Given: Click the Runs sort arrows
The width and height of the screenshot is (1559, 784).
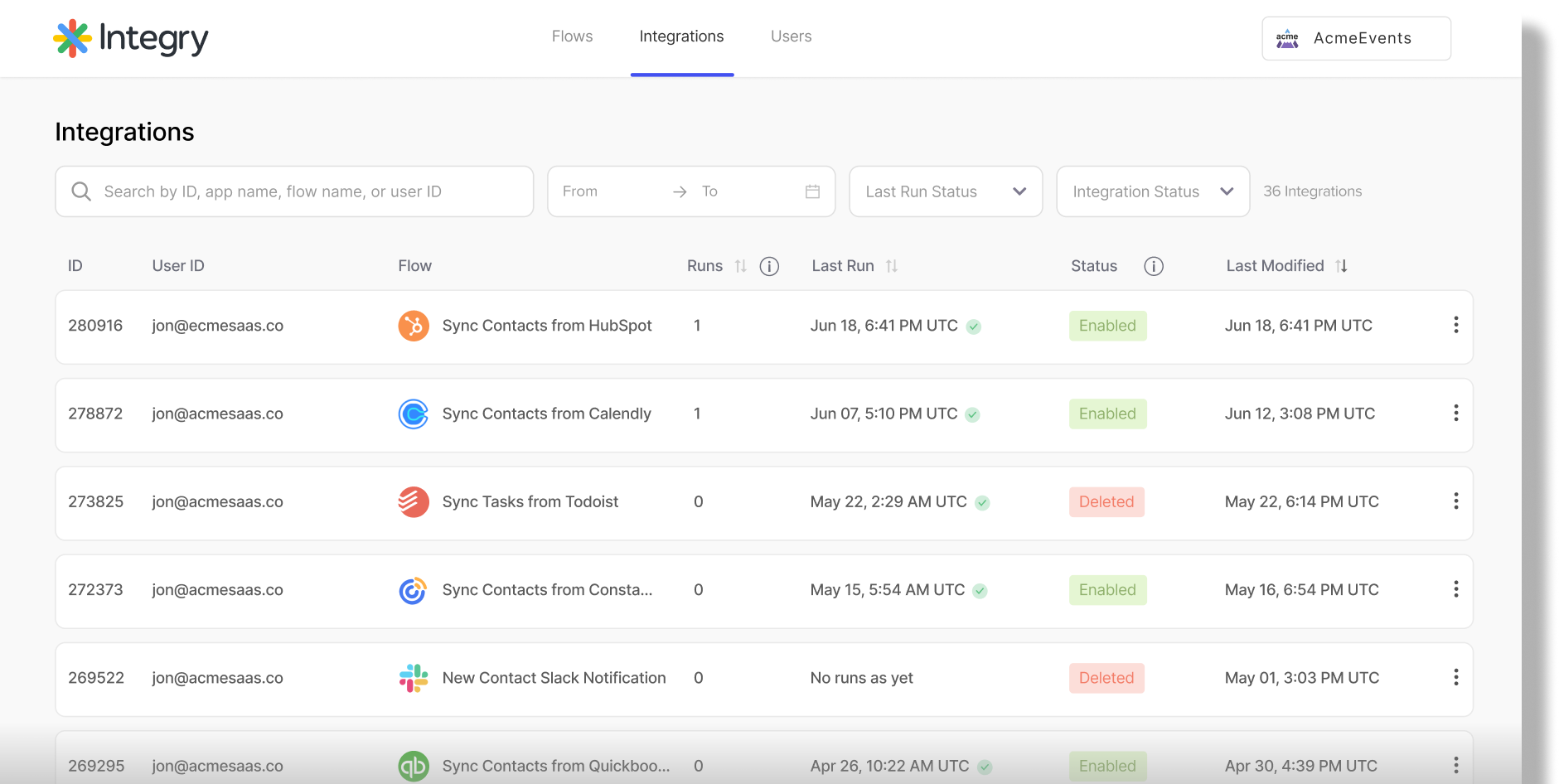Looking at the screenshot, I should click(x=741, y=266).
